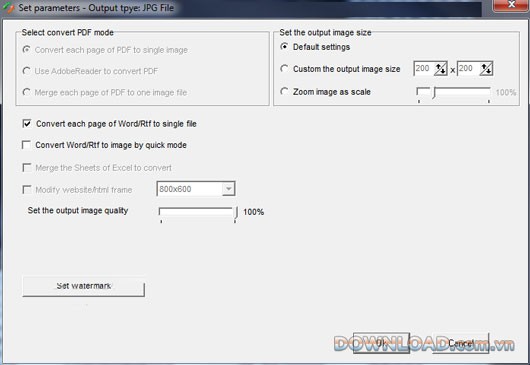Viewport: 530px width, 365px height.
Task: Open the 800x600 frame size dropdown
Action: coord(228,189)
